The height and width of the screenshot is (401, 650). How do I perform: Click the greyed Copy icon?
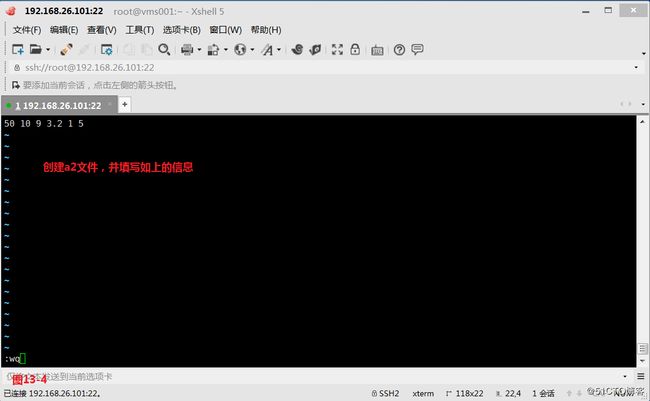129,50
